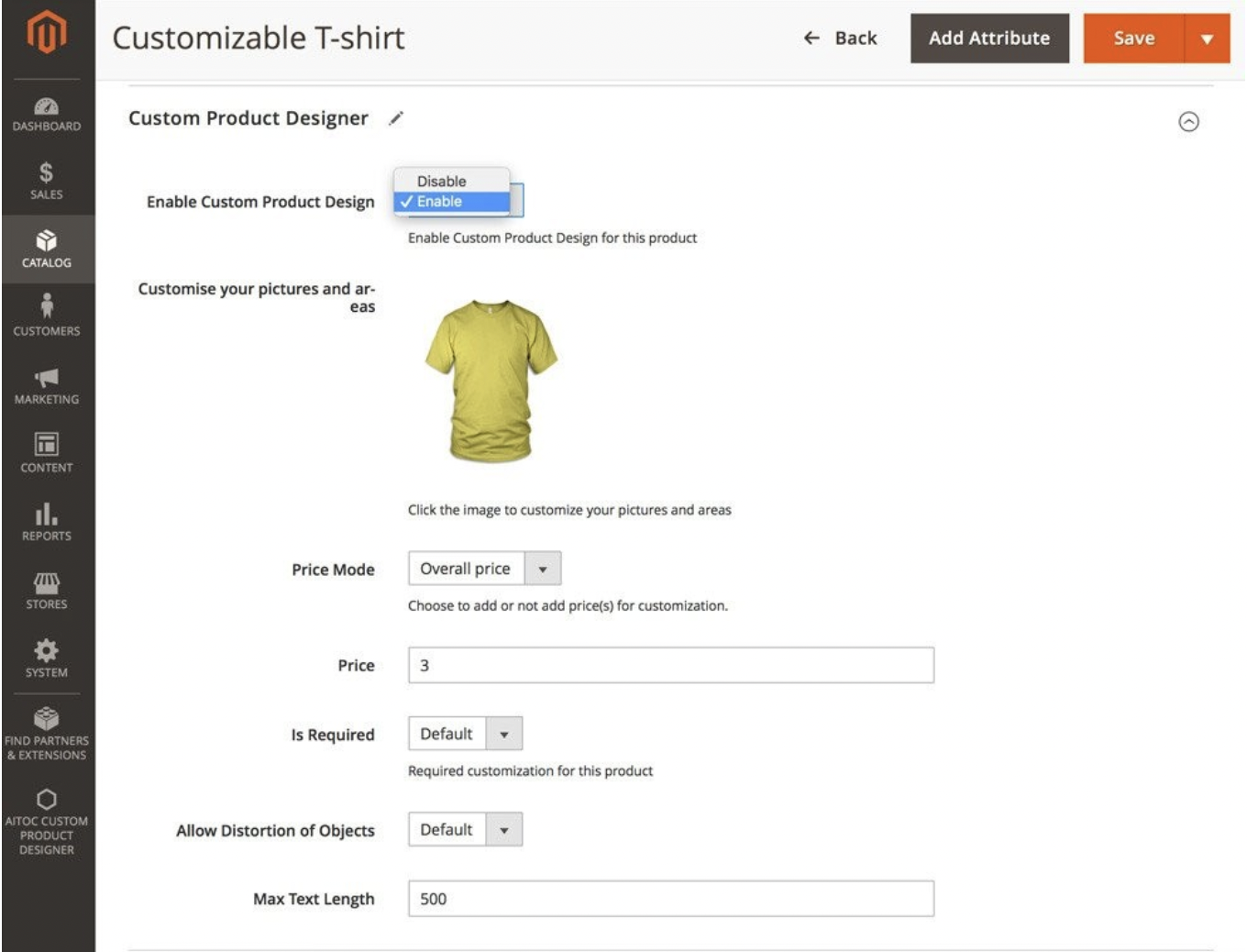Open Aitoc Custom Product Designer menu
This screenshot has height=952, width=1247.
point(47,822)
